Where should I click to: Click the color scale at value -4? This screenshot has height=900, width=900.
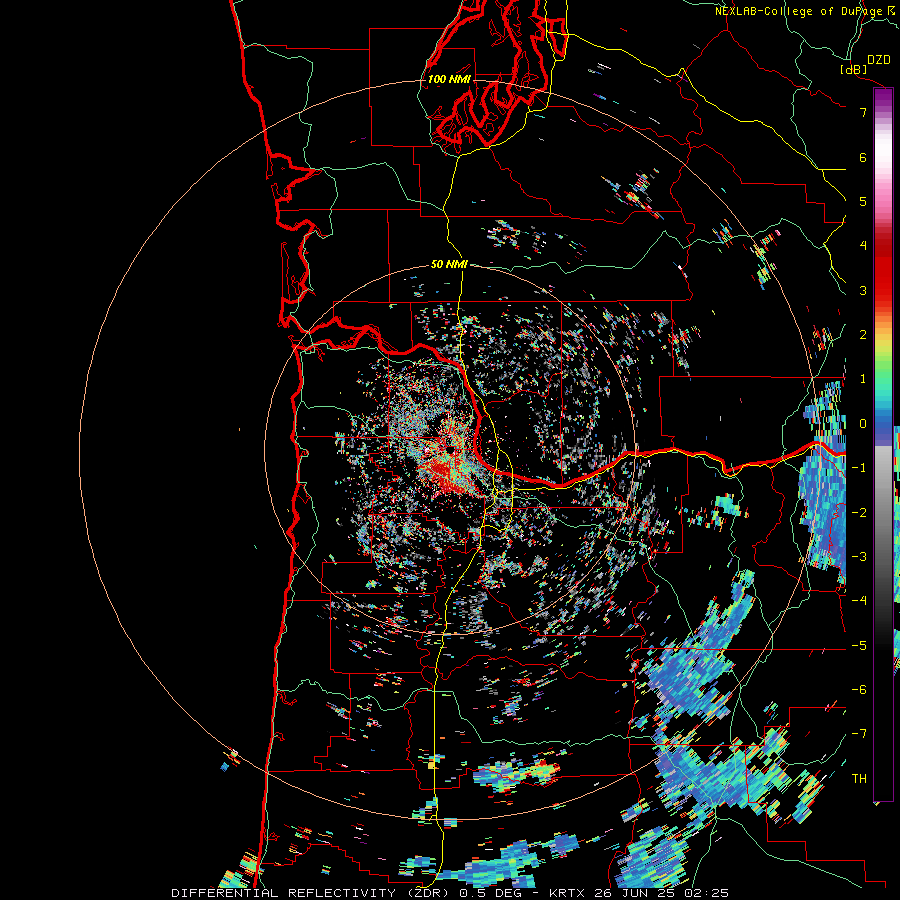tap(883, 601)
